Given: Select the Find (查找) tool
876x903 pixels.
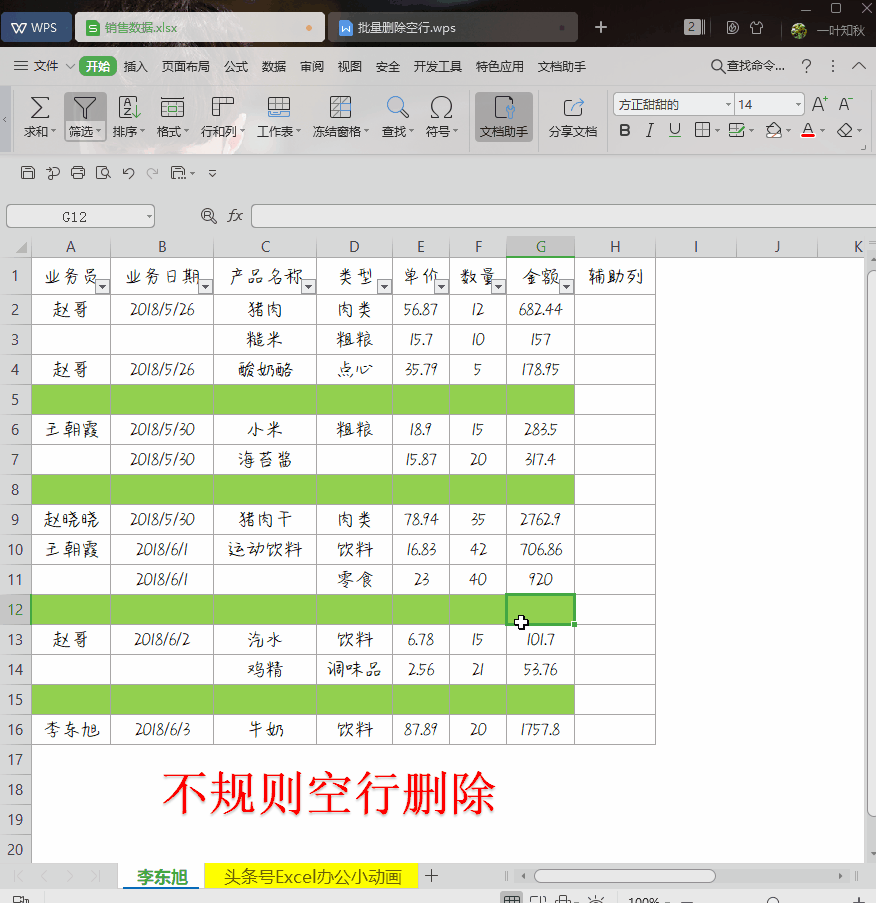Looking at the screenshot, I should coord(397,115).
